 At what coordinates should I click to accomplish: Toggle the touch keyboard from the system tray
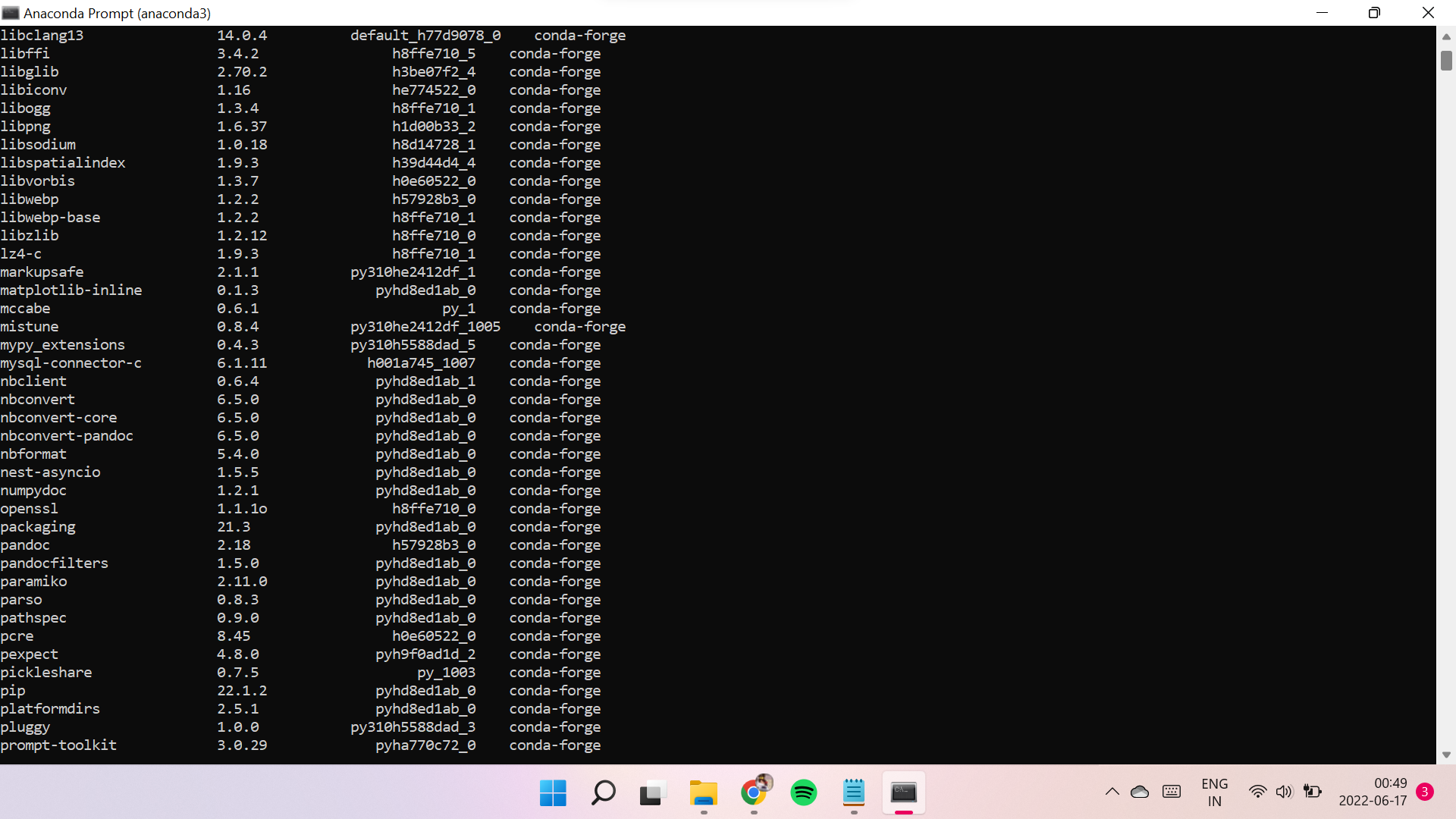(1171, 792)
